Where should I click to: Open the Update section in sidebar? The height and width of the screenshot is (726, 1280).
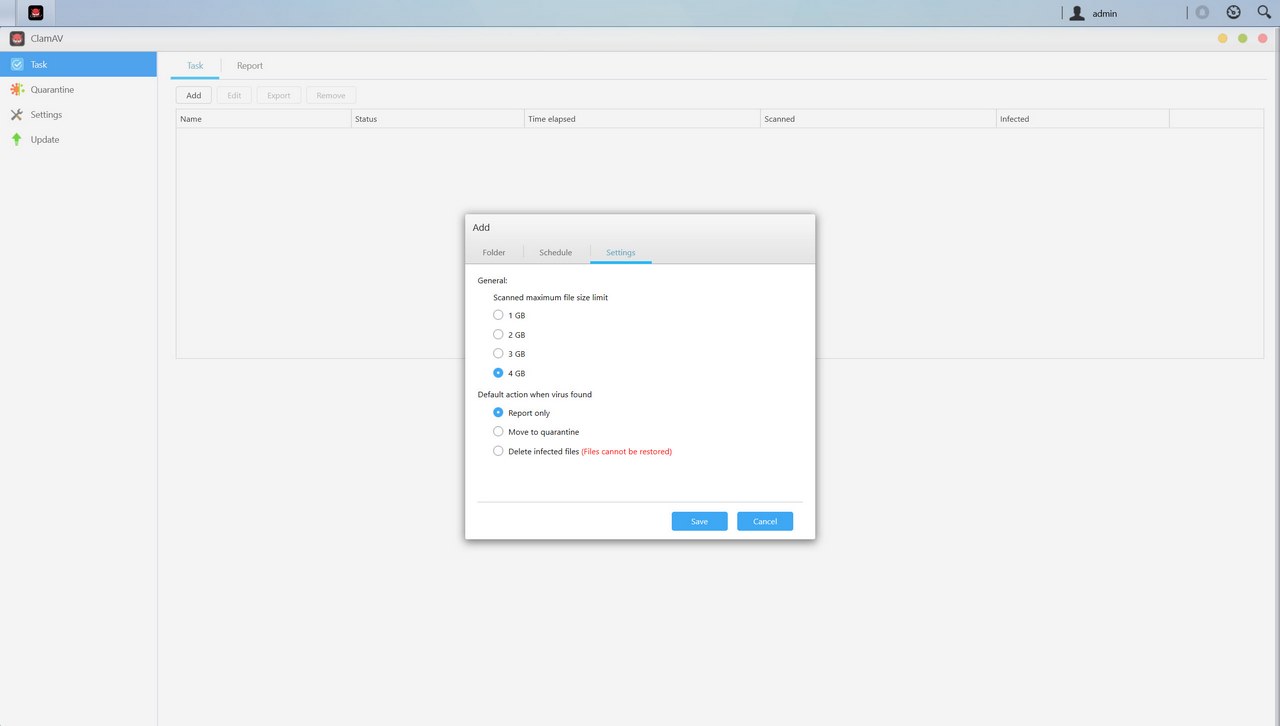click(78, 139)
